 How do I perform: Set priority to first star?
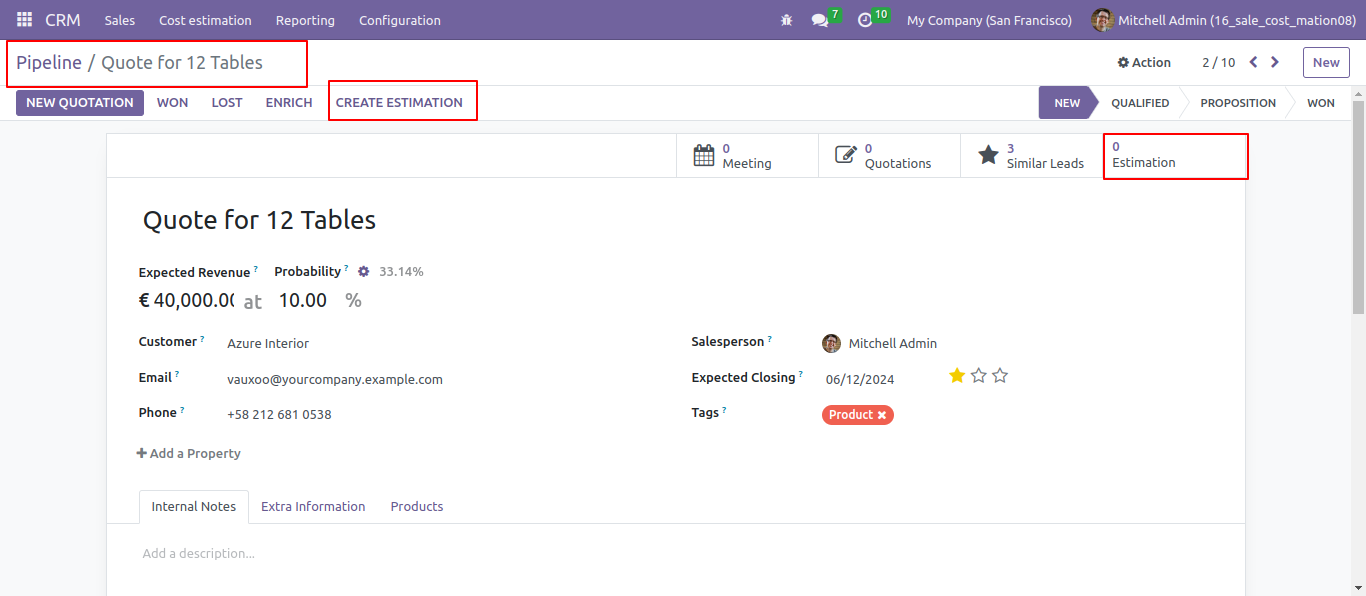click(x=957, y=375)
